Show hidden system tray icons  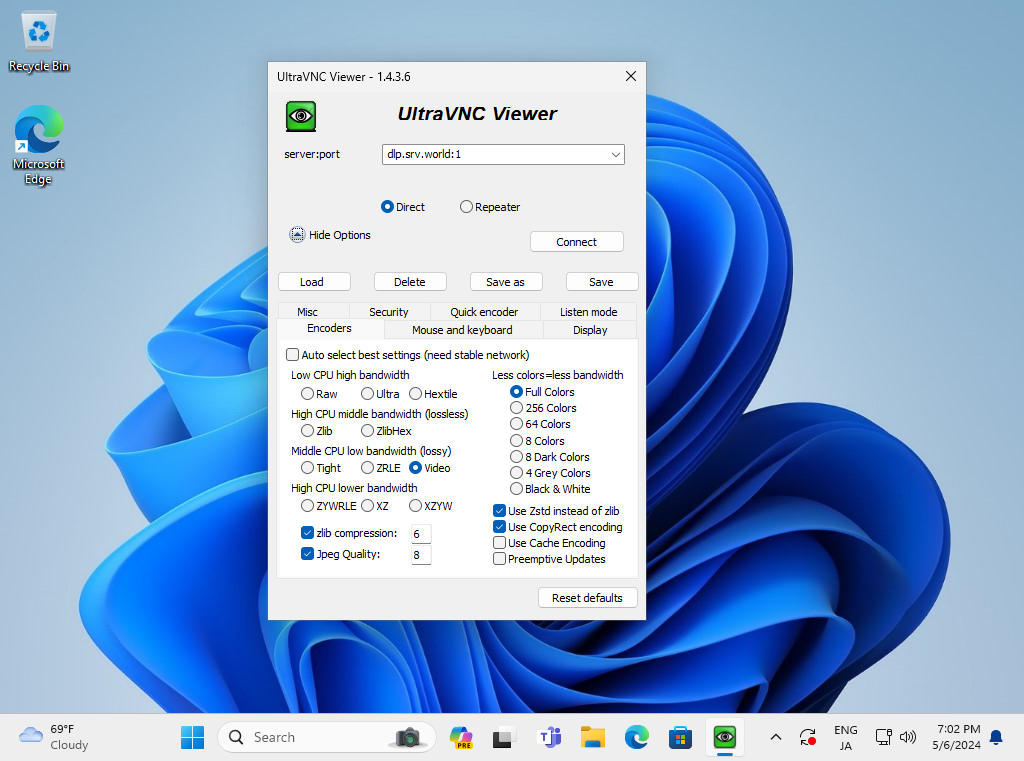[x=775, y=737]
